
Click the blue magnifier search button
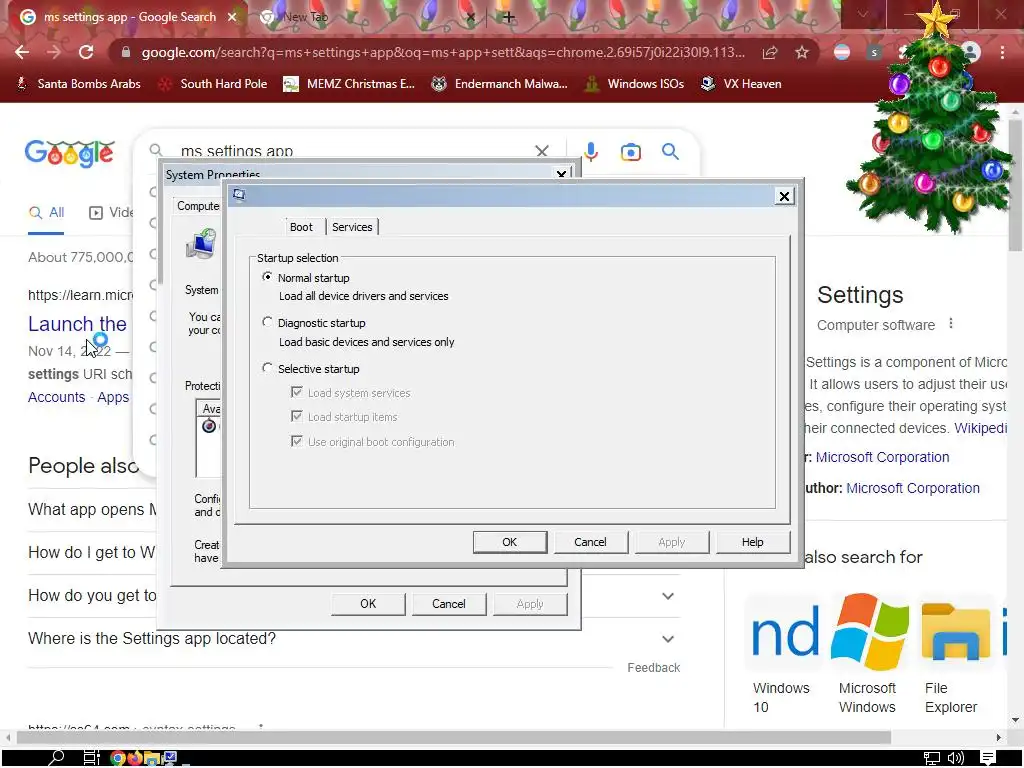point(670,152)
